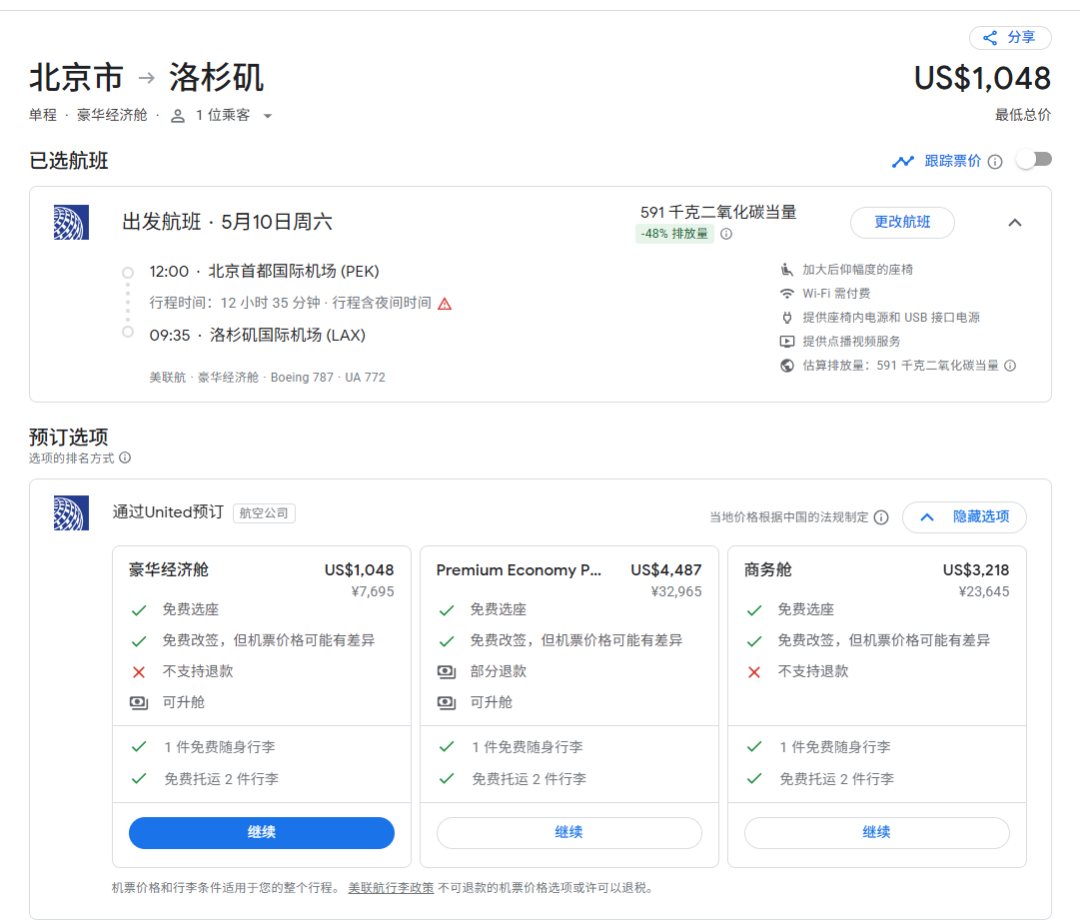Image resolution: width=1080 pixels, height=920 pixels.
Task: Click info icon next to 估算排放量
Action: coord(1010,366)
